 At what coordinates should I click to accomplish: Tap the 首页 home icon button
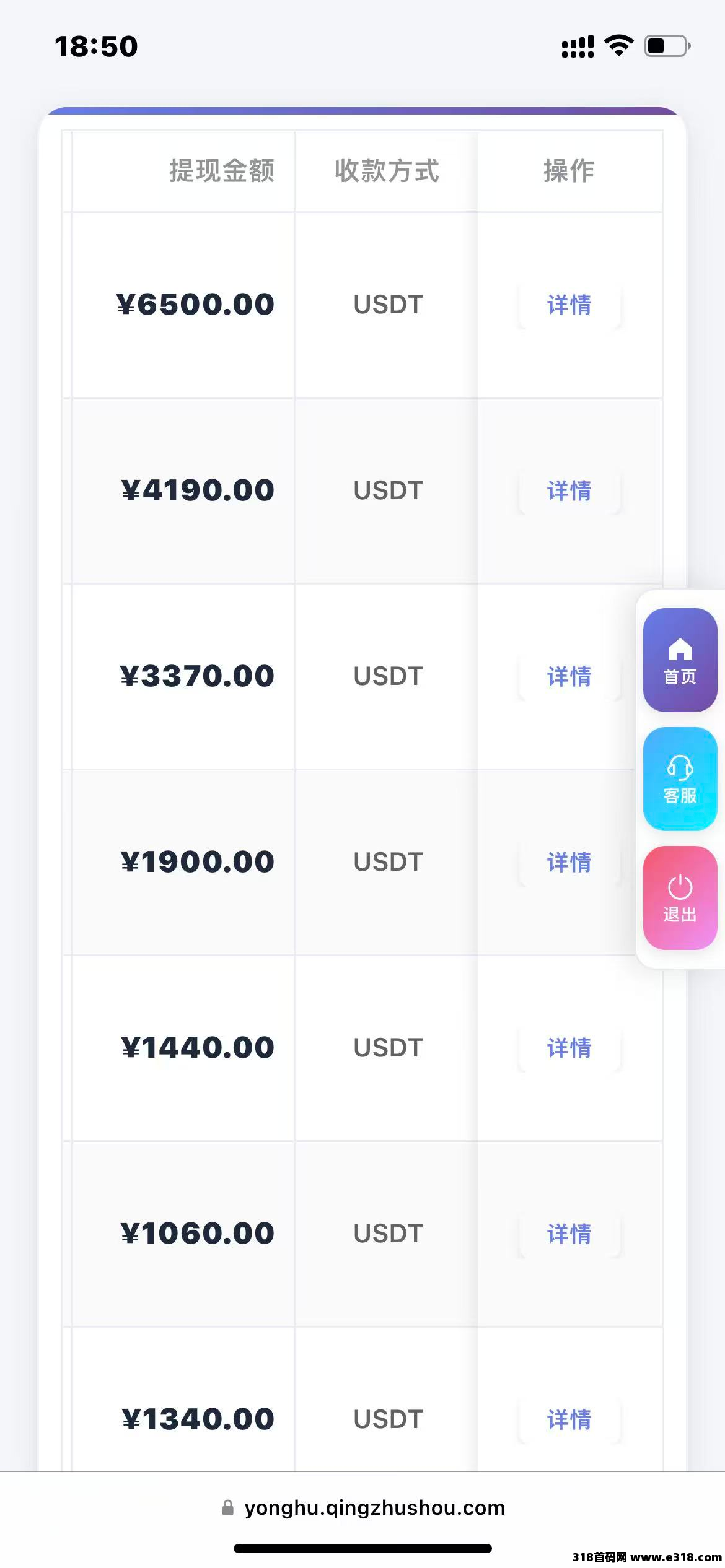[x=680, y=660]
